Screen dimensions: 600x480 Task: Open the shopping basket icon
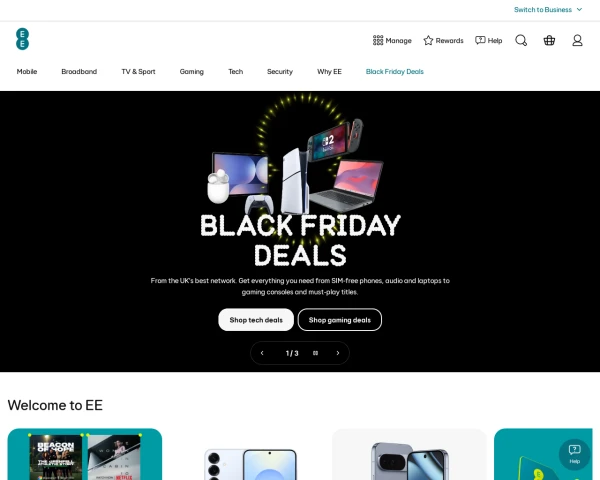(549, 40)
